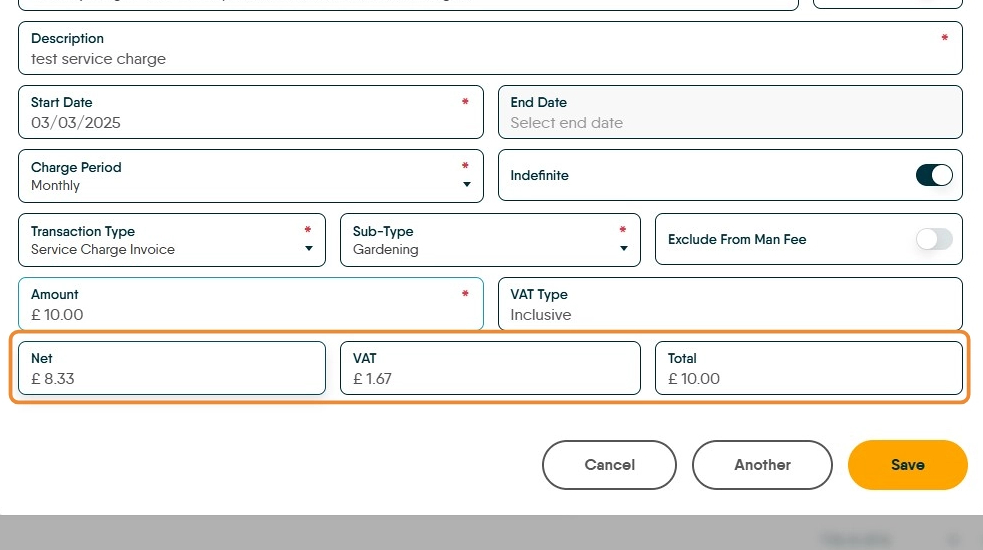Click the VAT Type Inclusive field

click(730, 315)
